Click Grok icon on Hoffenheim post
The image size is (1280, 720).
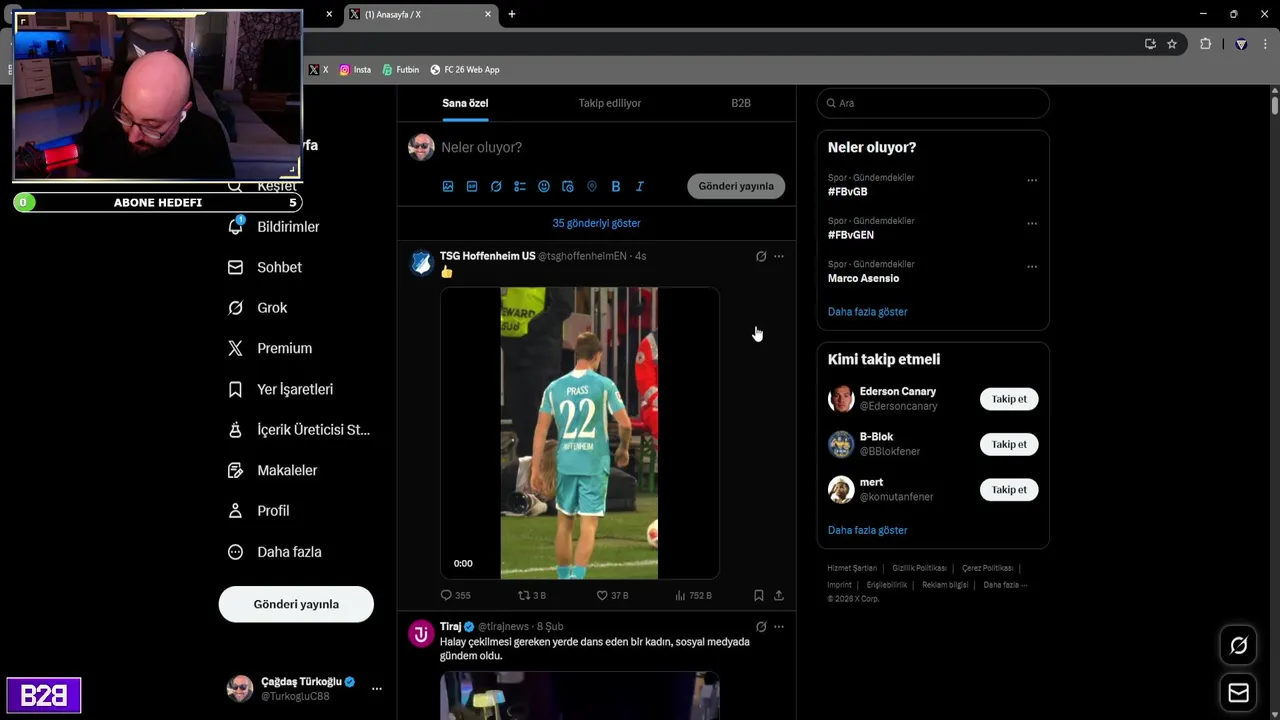761,256
